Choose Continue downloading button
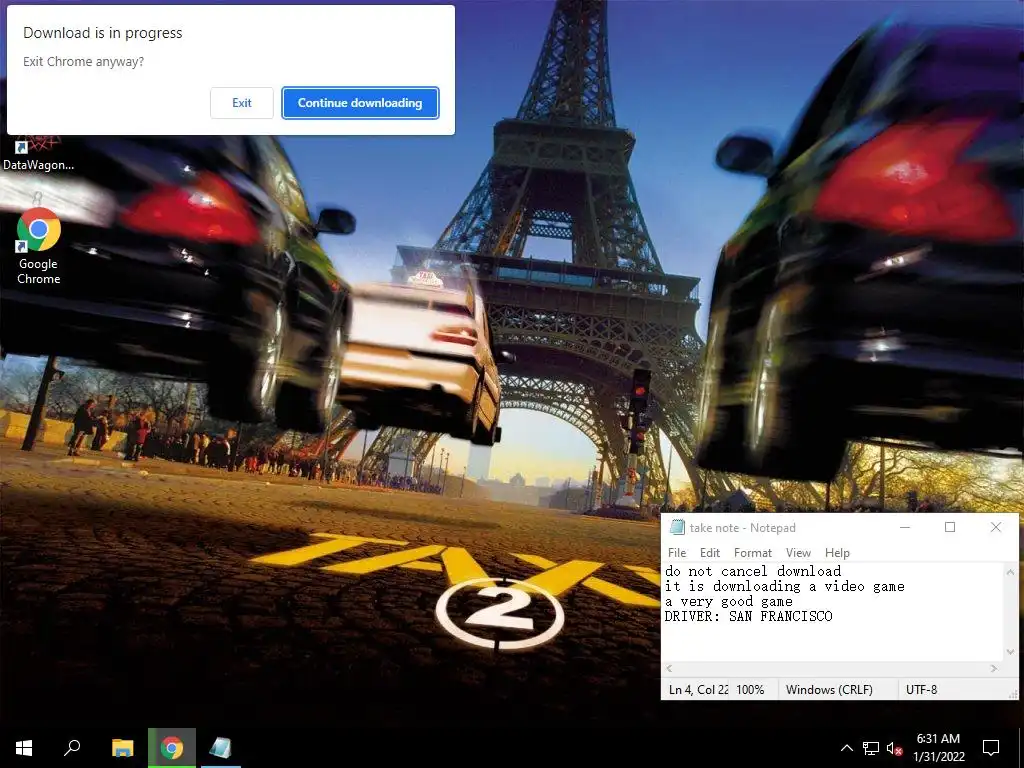This screenshot has height=768, width=1024. tap(360, 103)
